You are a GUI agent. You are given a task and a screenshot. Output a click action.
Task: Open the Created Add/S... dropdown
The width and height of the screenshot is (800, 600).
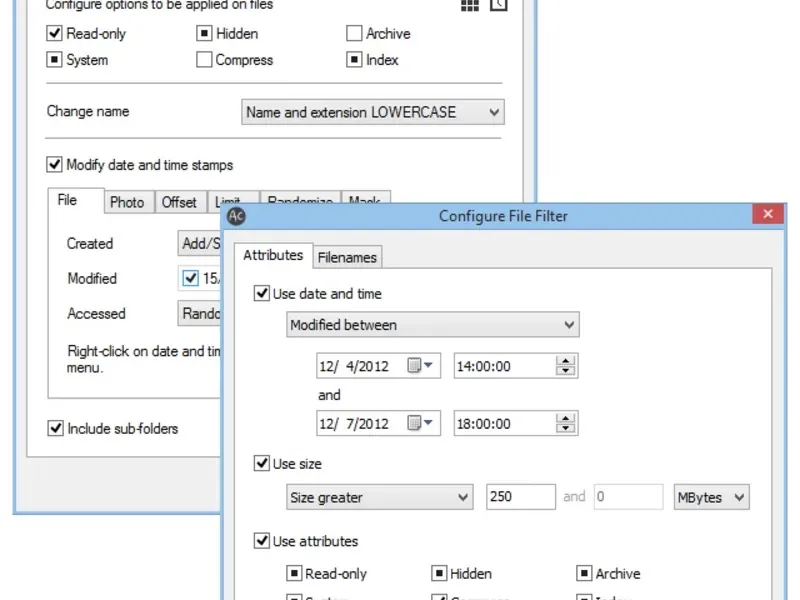click(200, 243)
